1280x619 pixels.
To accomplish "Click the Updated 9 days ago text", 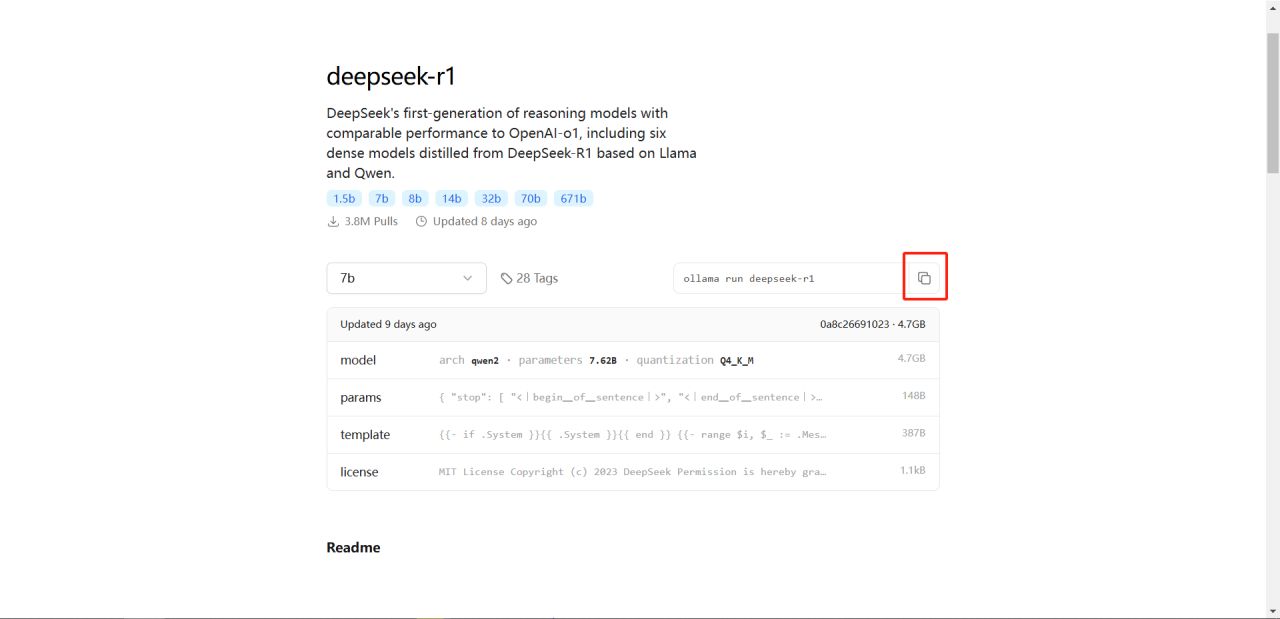I will [x=388, y=324].
